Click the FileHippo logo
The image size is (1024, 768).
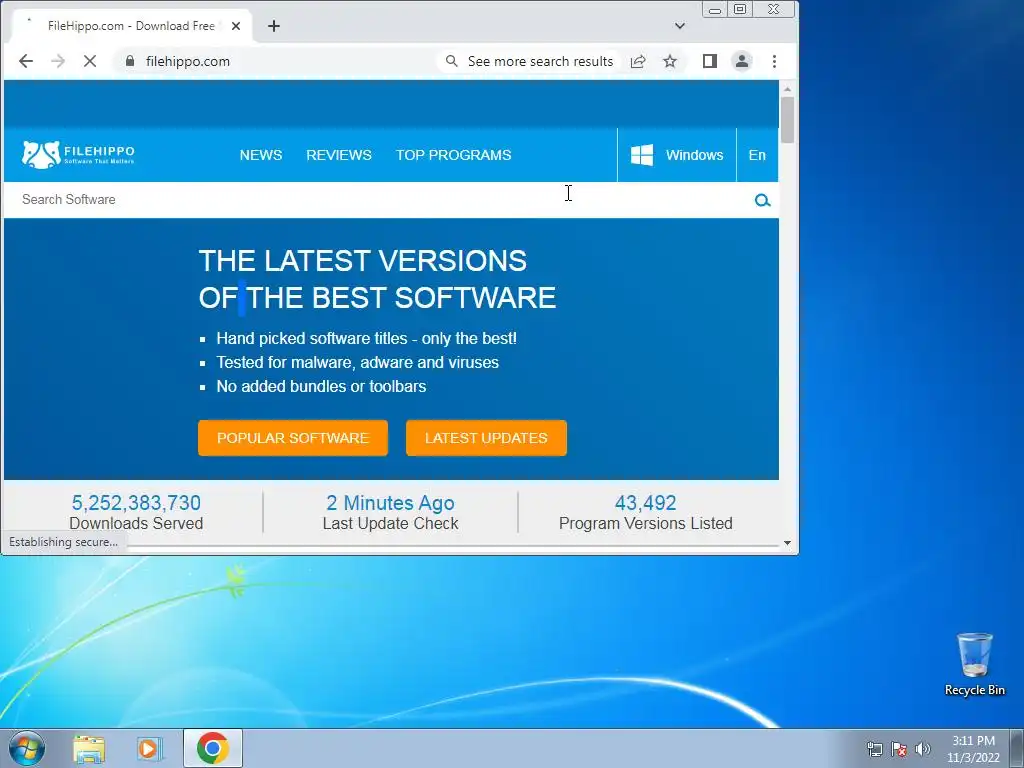[x=78, y=155]
